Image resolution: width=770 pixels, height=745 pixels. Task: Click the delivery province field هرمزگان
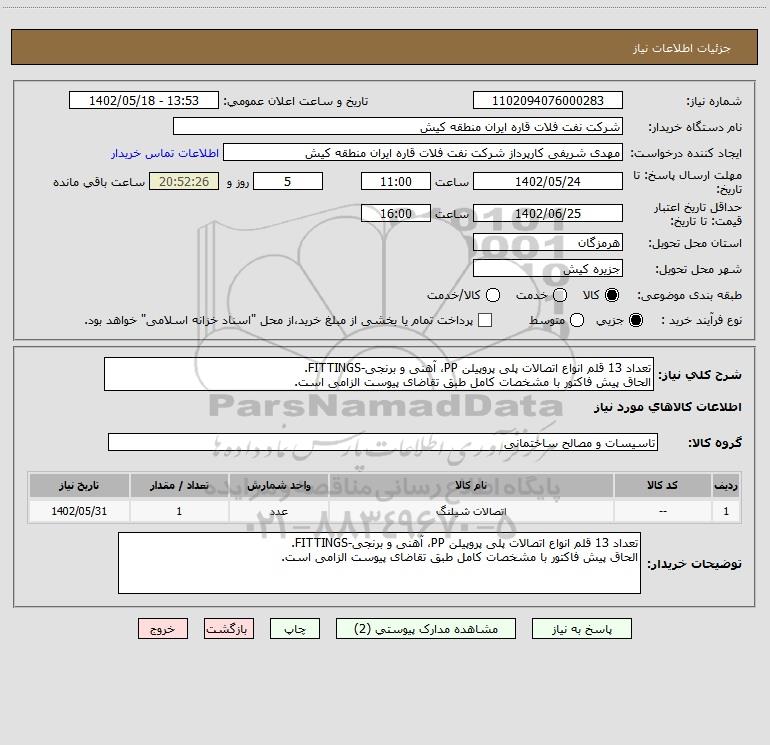coord(548,242)
